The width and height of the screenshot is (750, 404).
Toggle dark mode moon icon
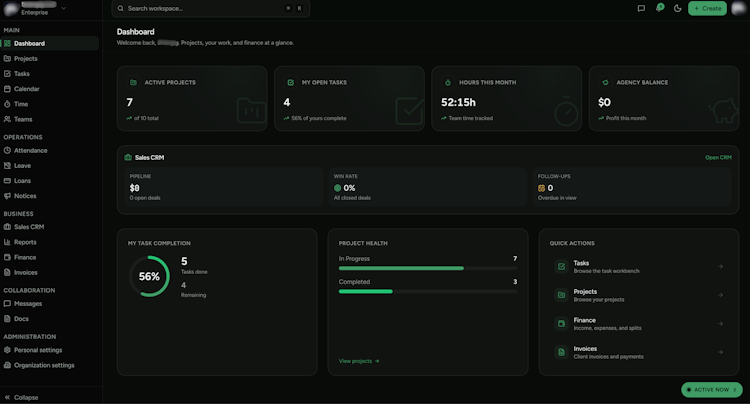pos(677,8)
